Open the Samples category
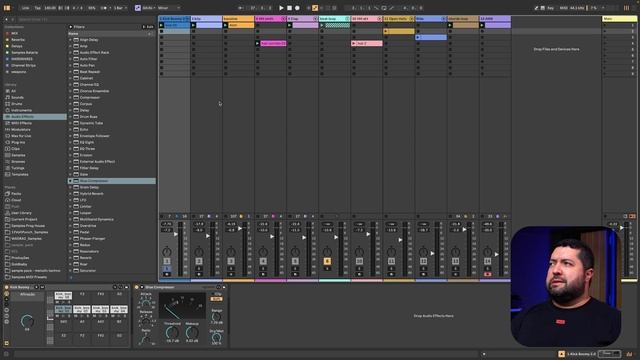This screenshot has height=360, width=640. (18, 155)
